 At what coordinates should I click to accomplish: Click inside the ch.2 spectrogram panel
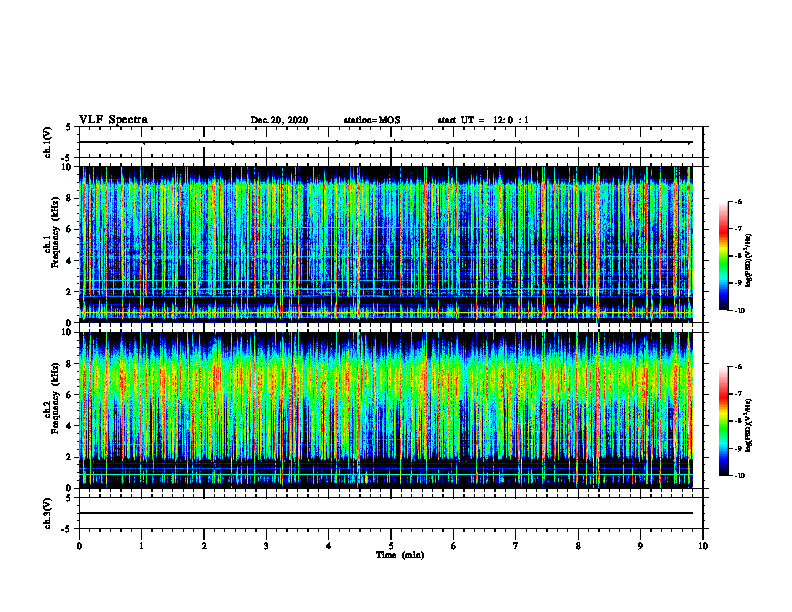point(386,410)
